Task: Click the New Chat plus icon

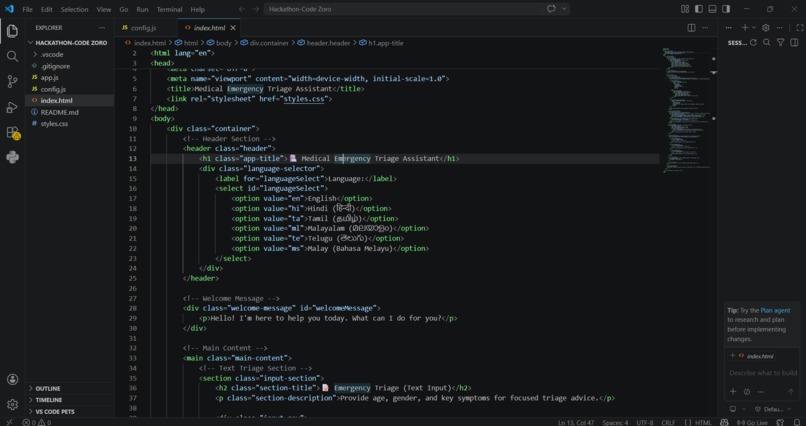Action: tap(744, 28)
